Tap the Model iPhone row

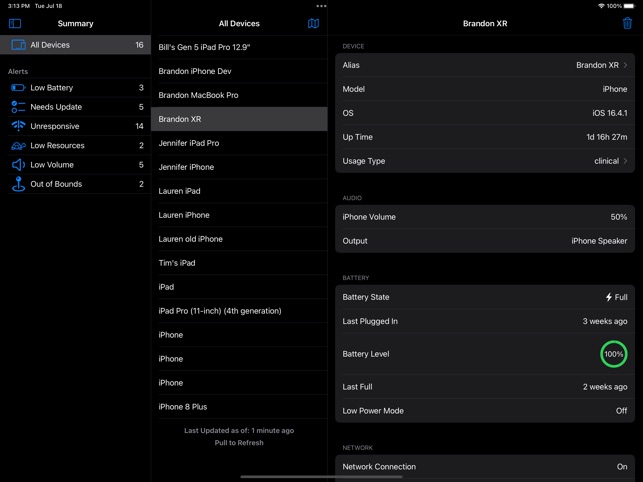coord(485,89)
